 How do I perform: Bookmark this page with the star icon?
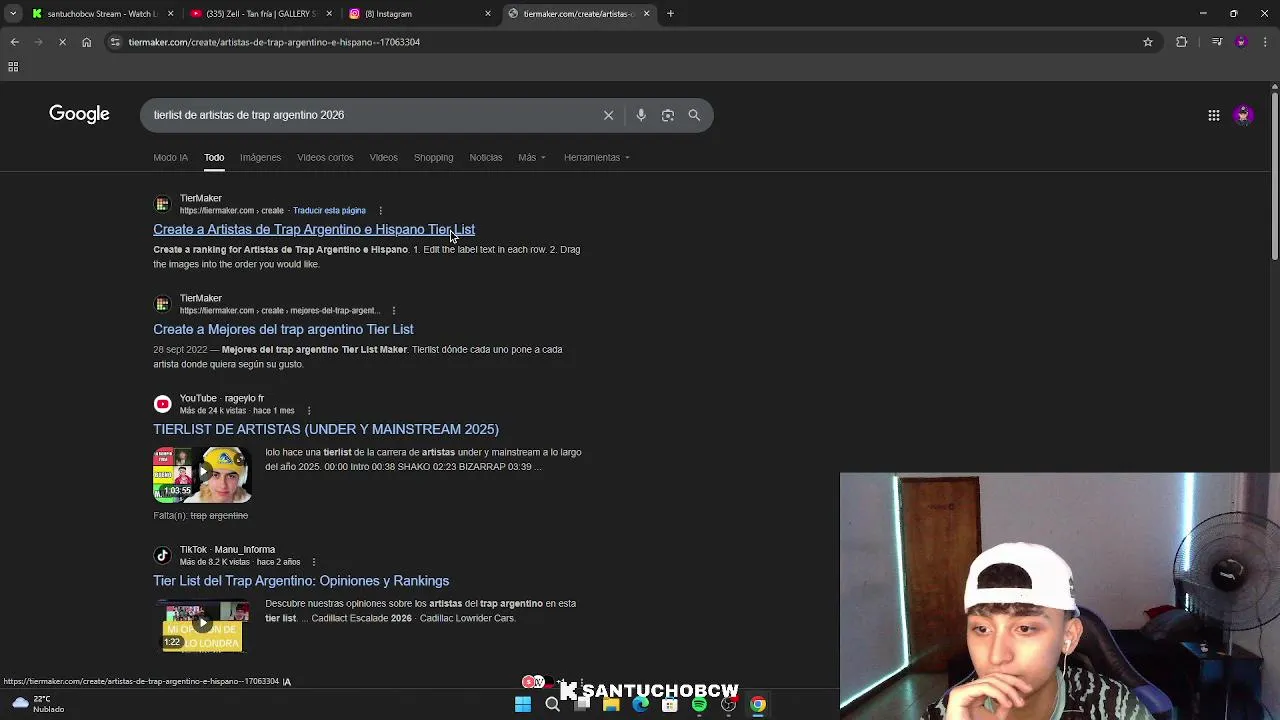point(1148,42)
